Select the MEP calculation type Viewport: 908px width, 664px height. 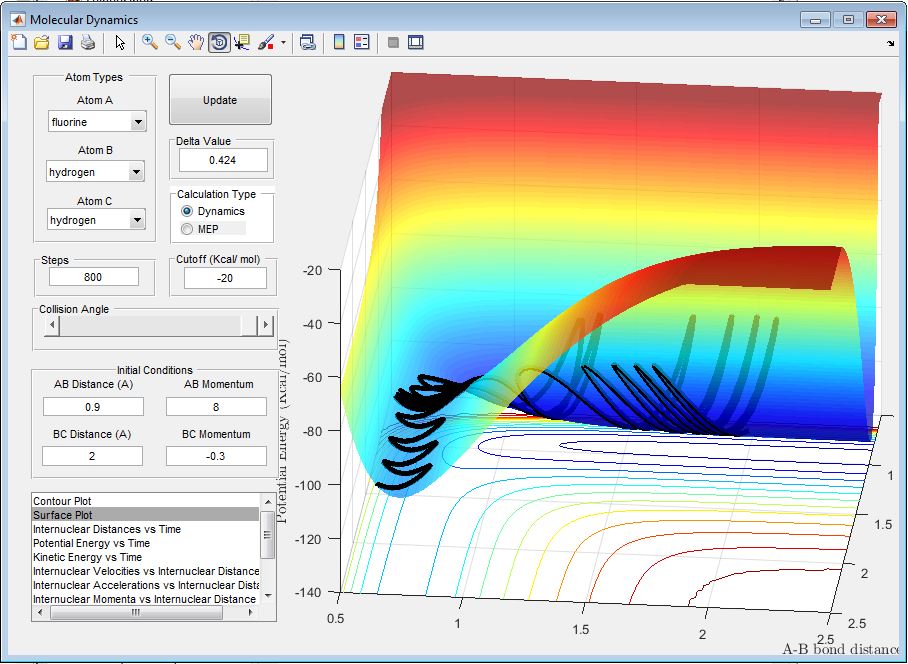(188, 229)
